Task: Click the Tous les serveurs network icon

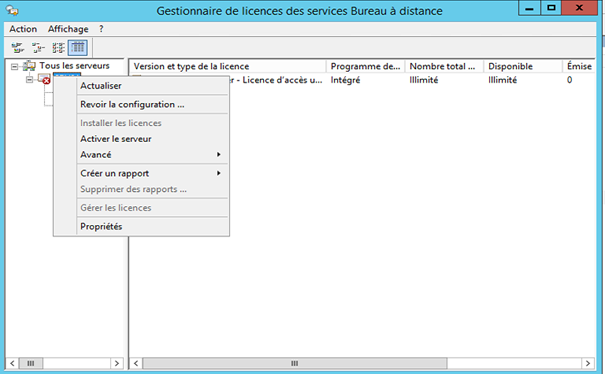Action: pos(29,66)
